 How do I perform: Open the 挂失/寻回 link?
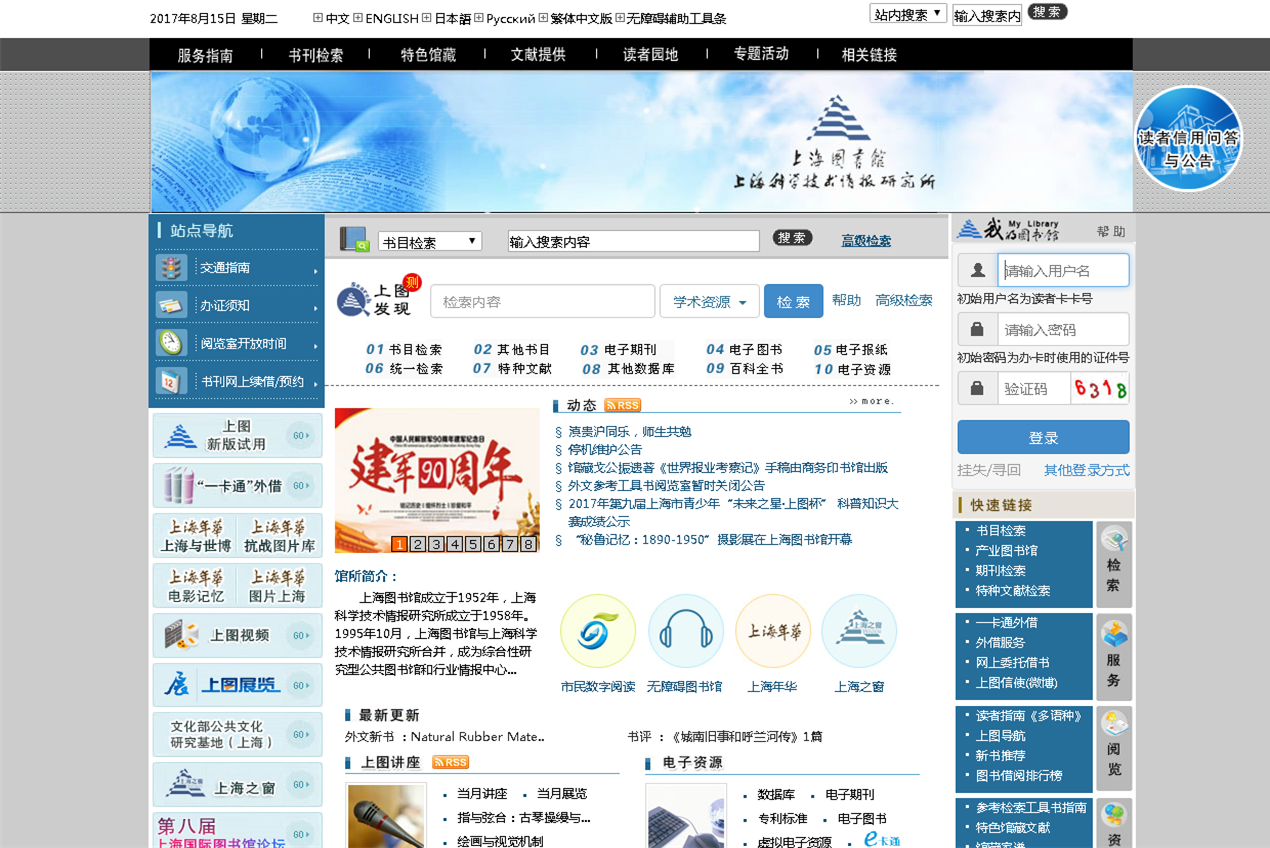point(989,470)
